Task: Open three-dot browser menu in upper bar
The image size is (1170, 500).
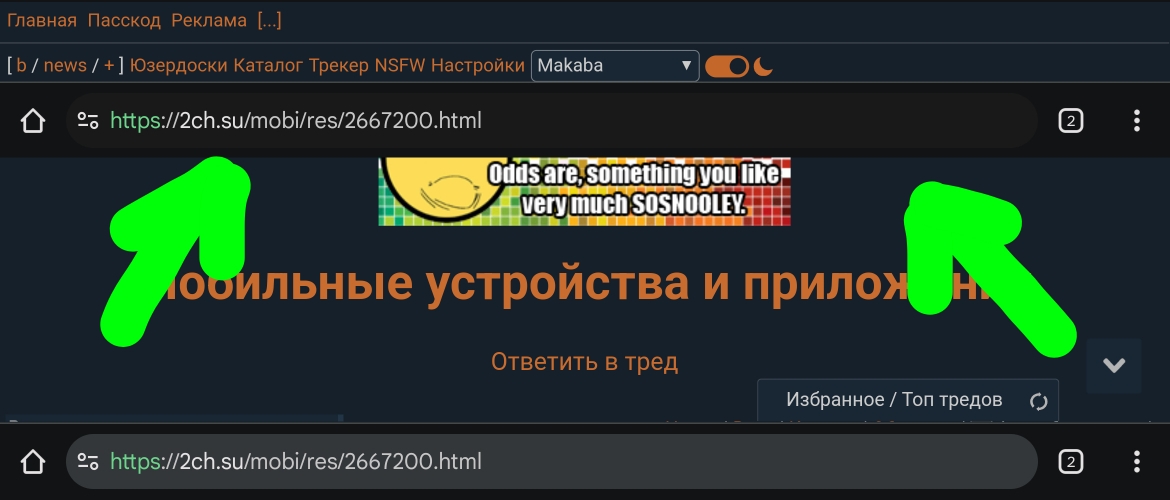Action: tap(1136, 121)
